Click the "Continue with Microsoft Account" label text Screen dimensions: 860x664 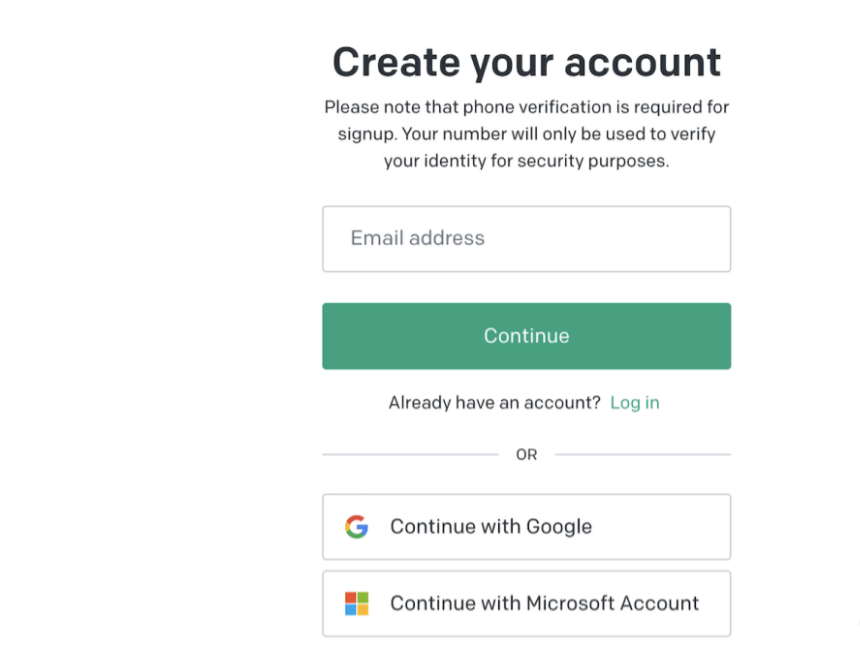tap(544, 603)
